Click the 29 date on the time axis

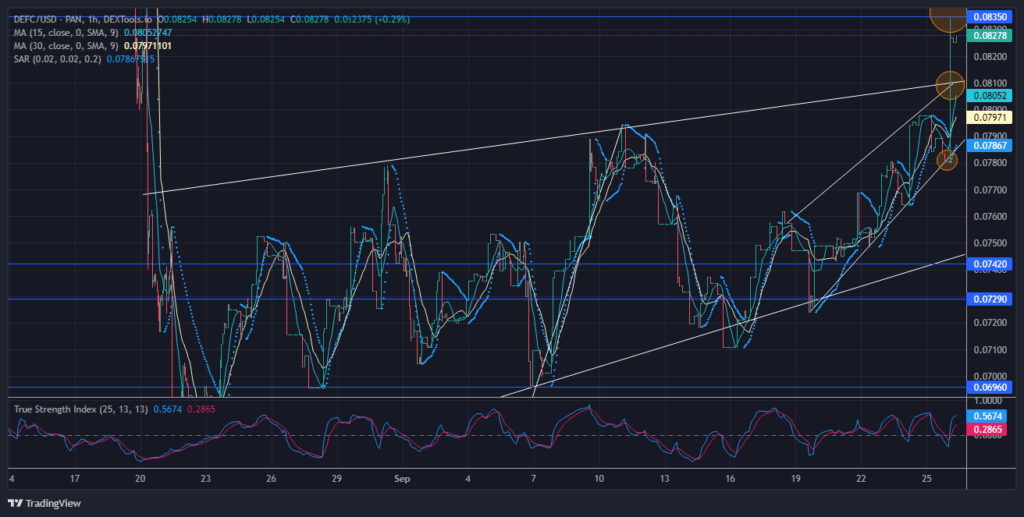(x=336, y=478)
